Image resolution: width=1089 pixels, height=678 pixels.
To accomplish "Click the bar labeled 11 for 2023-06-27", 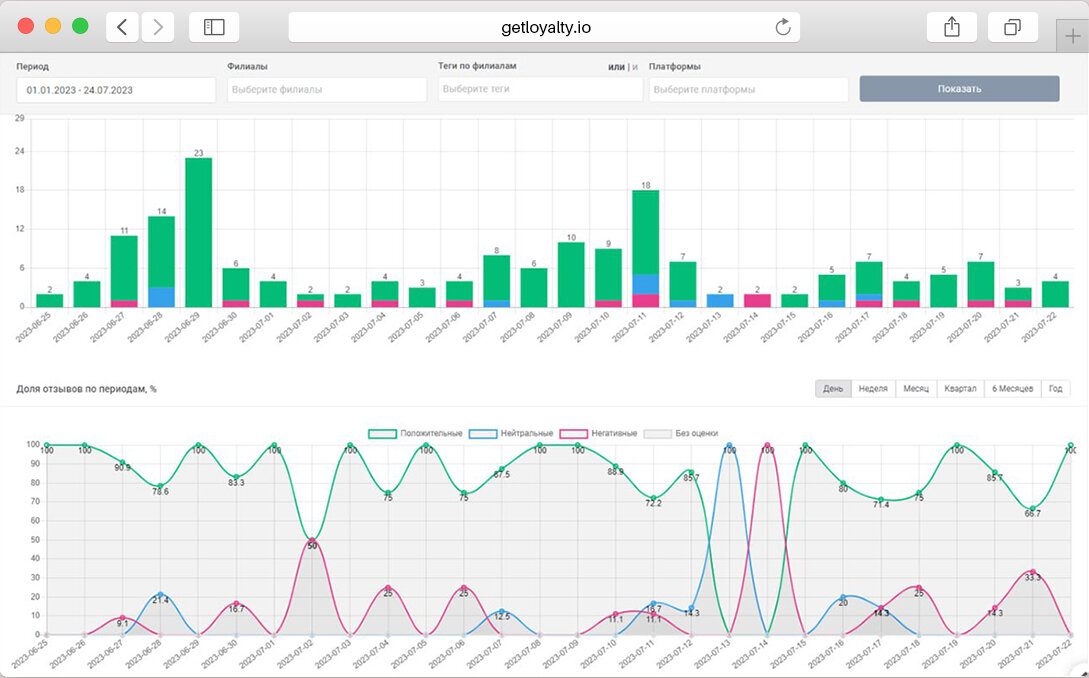I will [124, 272].
